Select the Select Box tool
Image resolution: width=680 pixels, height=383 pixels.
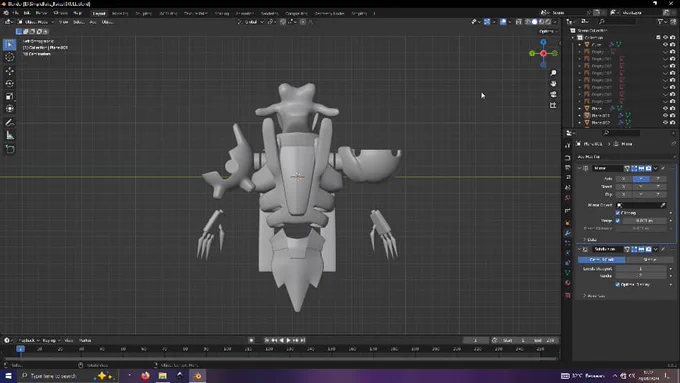click(x=10, y=44)
